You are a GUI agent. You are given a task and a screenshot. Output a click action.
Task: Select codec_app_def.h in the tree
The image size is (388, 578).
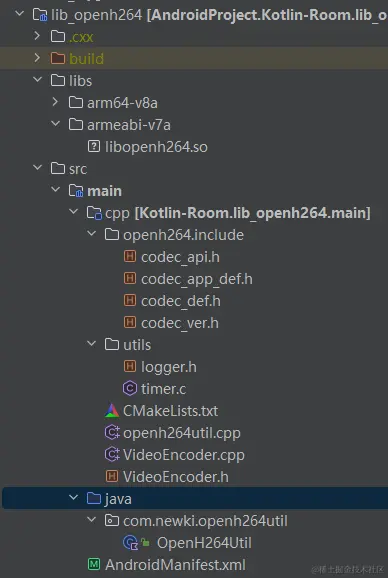click(x=196, y=279)
